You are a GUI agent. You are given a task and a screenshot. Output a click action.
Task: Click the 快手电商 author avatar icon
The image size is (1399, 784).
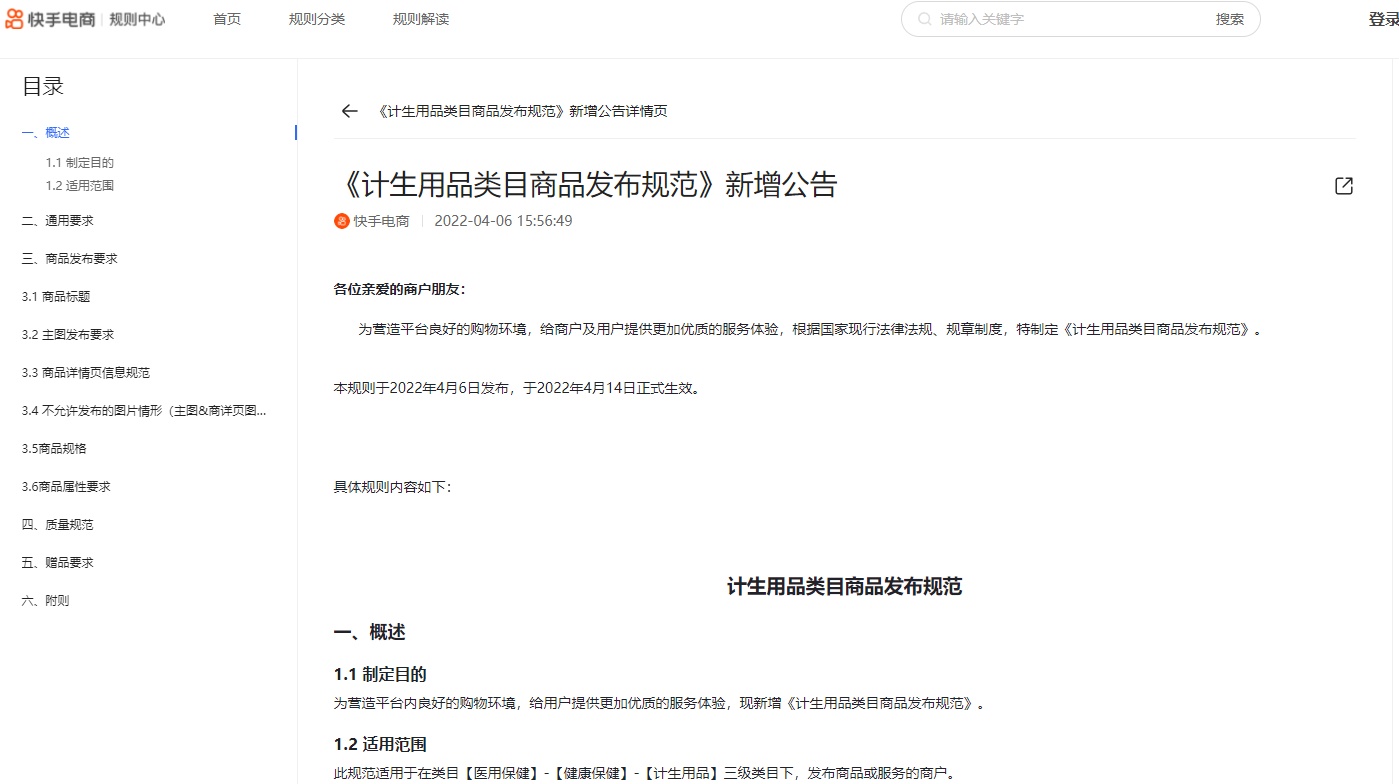pos(341,221)
